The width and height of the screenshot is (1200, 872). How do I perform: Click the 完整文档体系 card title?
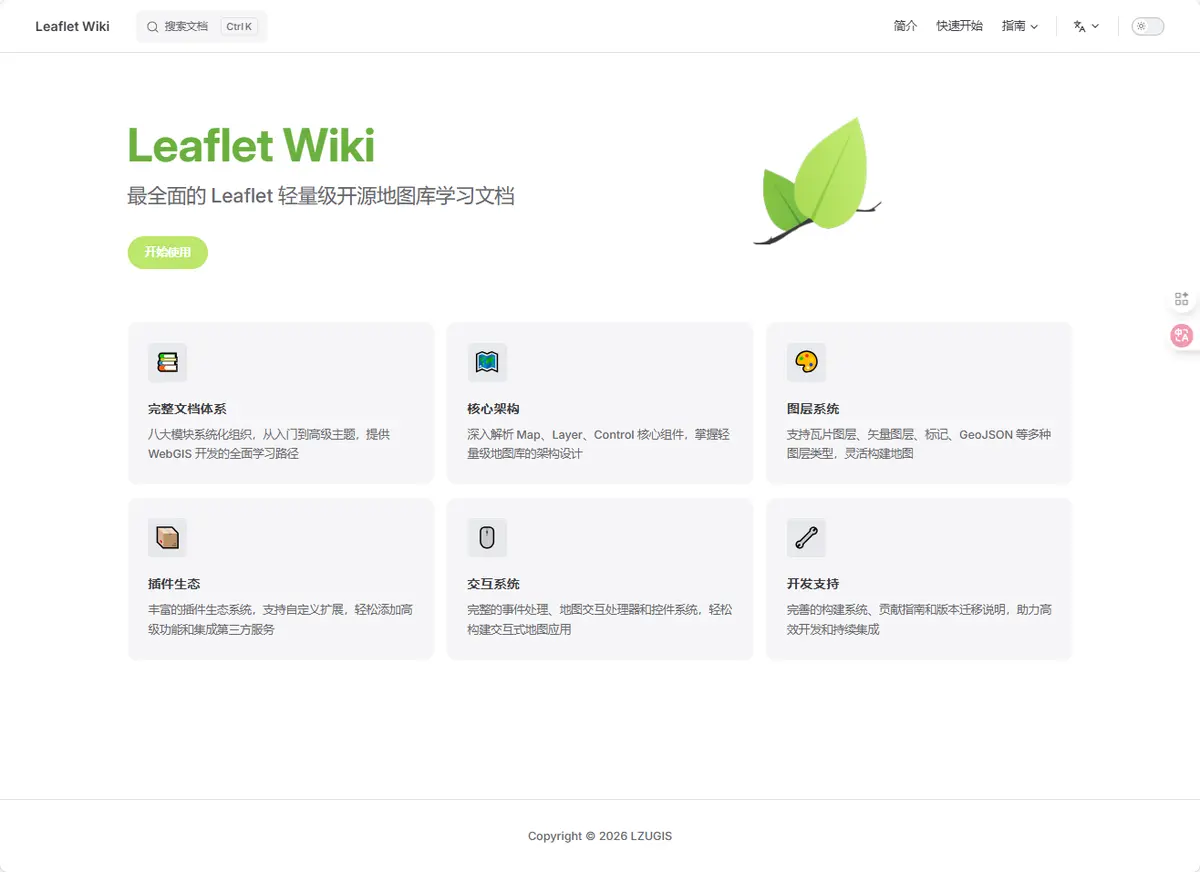187,409
